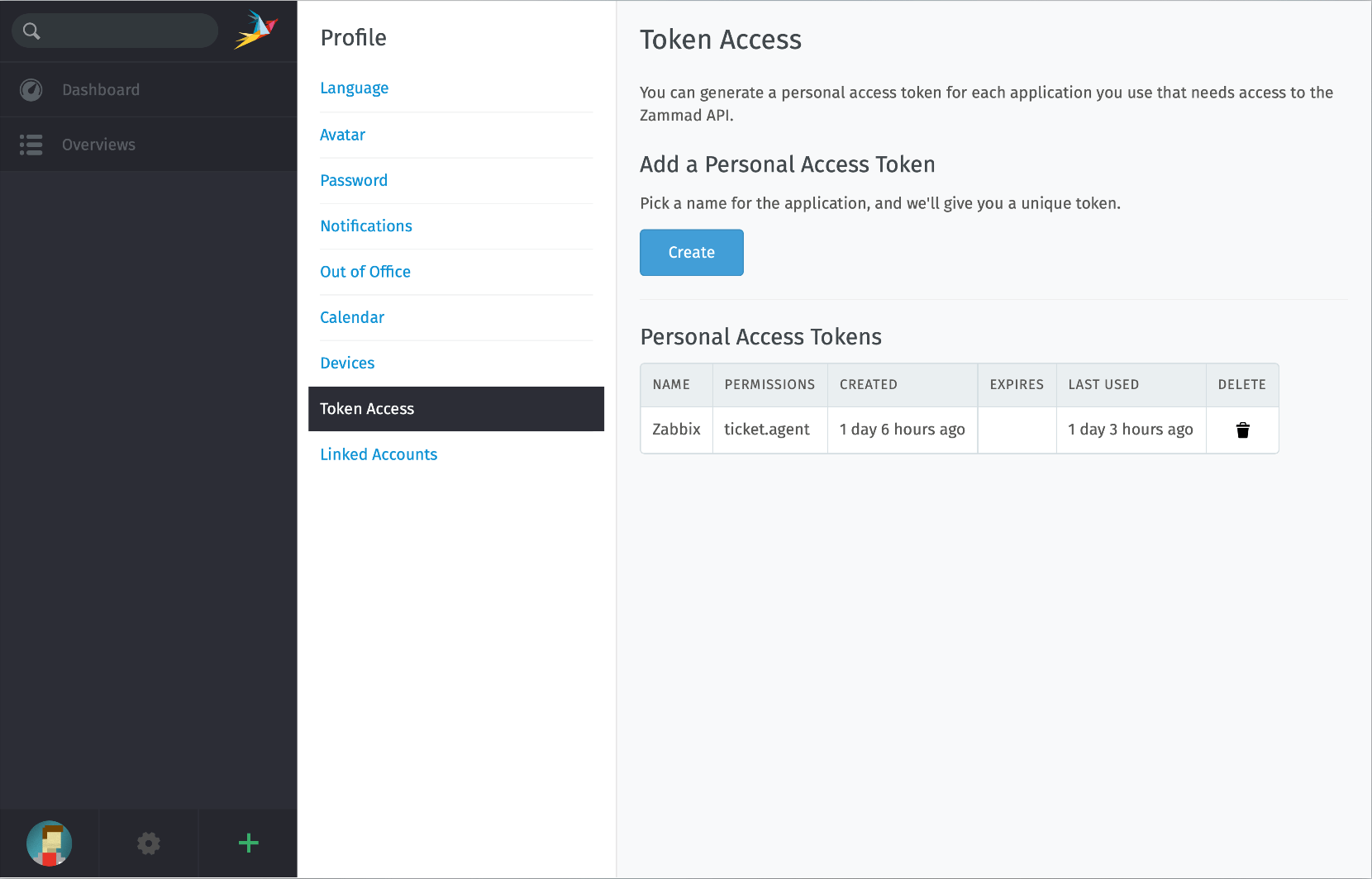Go to Avatar settings
Image resolution: width=1372 pixels, height=879 pixels.
343,135
